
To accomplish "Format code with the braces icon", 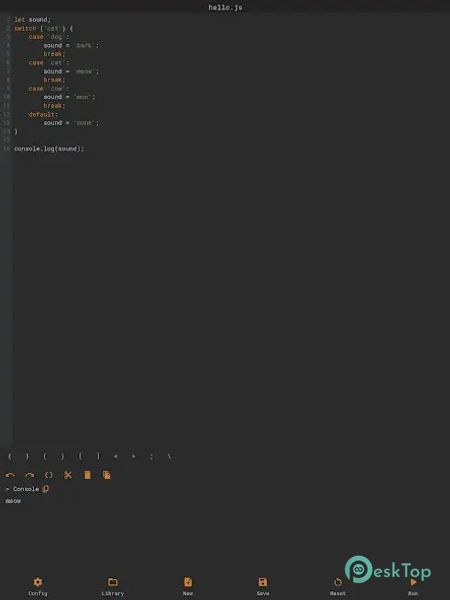I will click(x=49, y=475).
